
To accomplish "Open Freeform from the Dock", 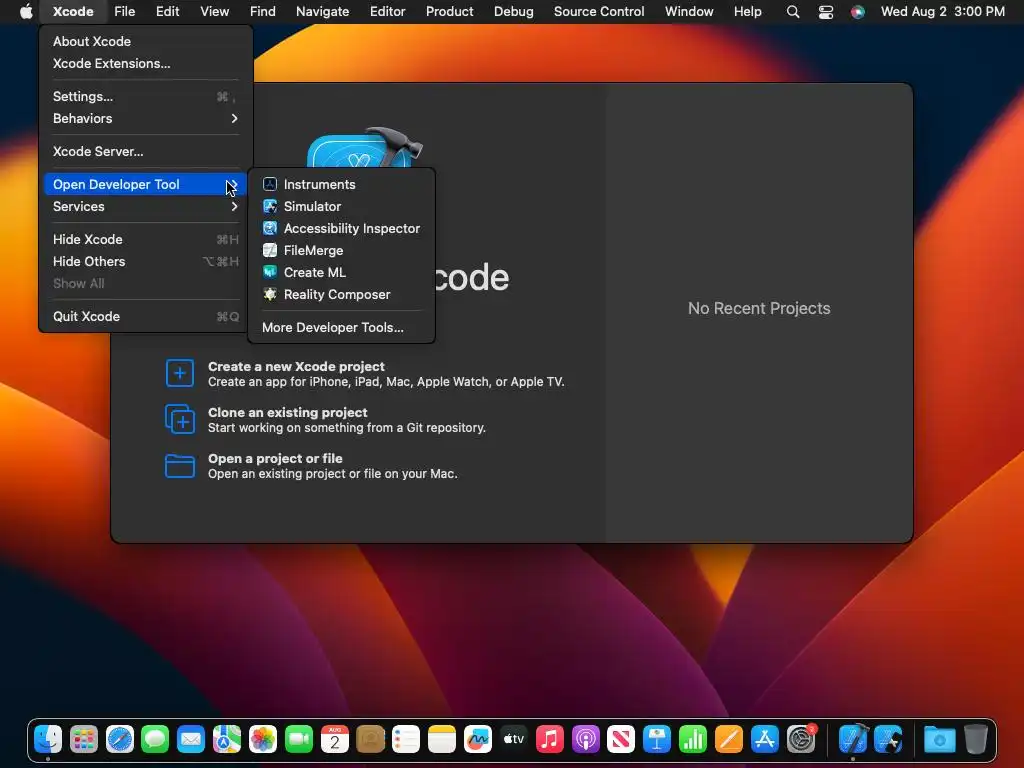I will click(x=477, y=739).
